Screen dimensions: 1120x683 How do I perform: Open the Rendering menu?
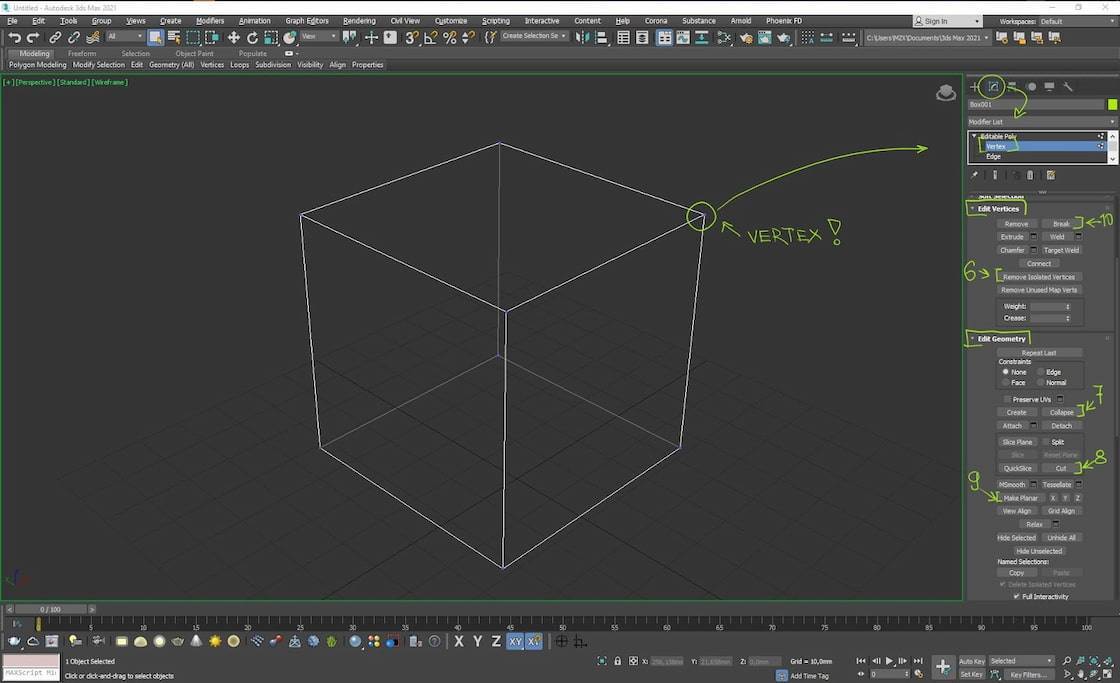[x=359, y=21]
